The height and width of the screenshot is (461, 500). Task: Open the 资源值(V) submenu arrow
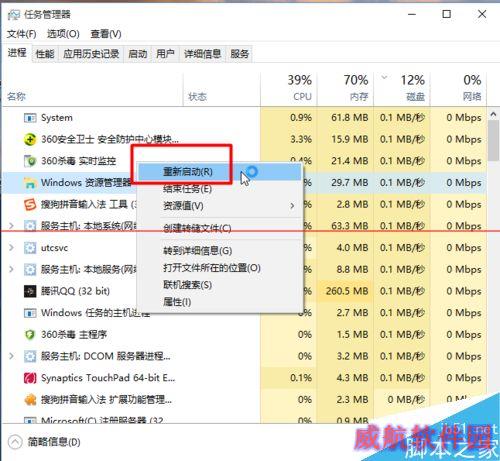point(292,206)
